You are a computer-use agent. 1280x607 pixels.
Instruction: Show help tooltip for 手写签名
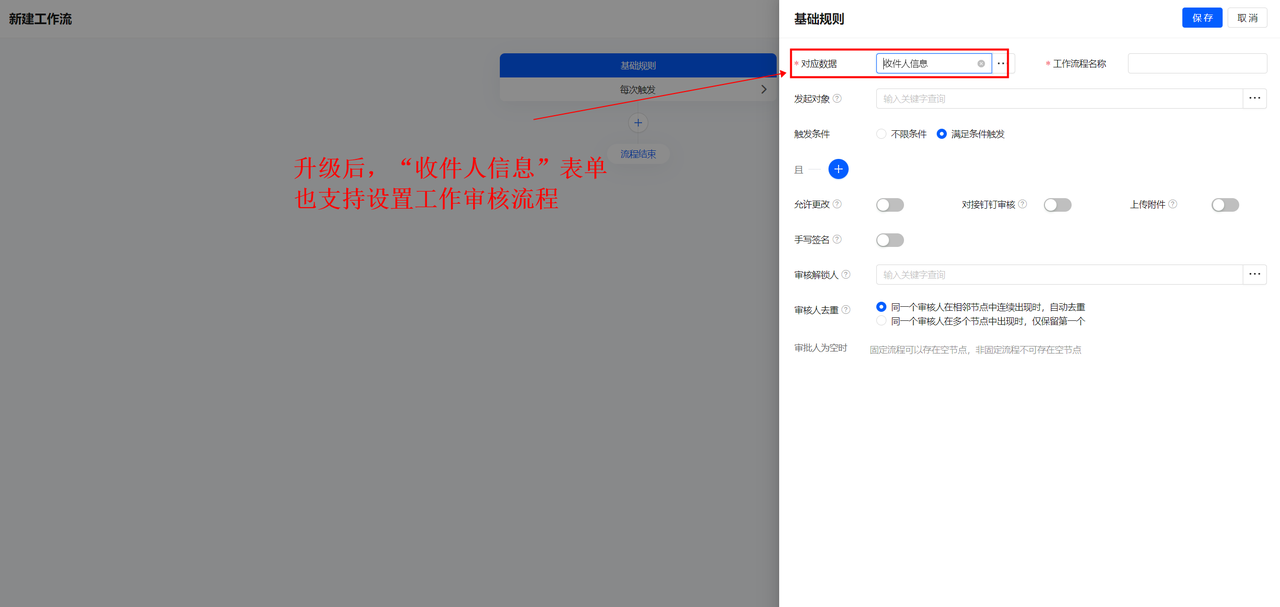837,239
